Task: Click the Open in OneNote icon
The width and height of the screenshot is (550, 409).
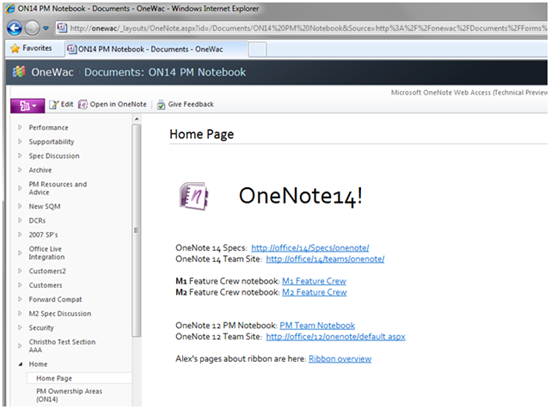Action: point(82,105)
